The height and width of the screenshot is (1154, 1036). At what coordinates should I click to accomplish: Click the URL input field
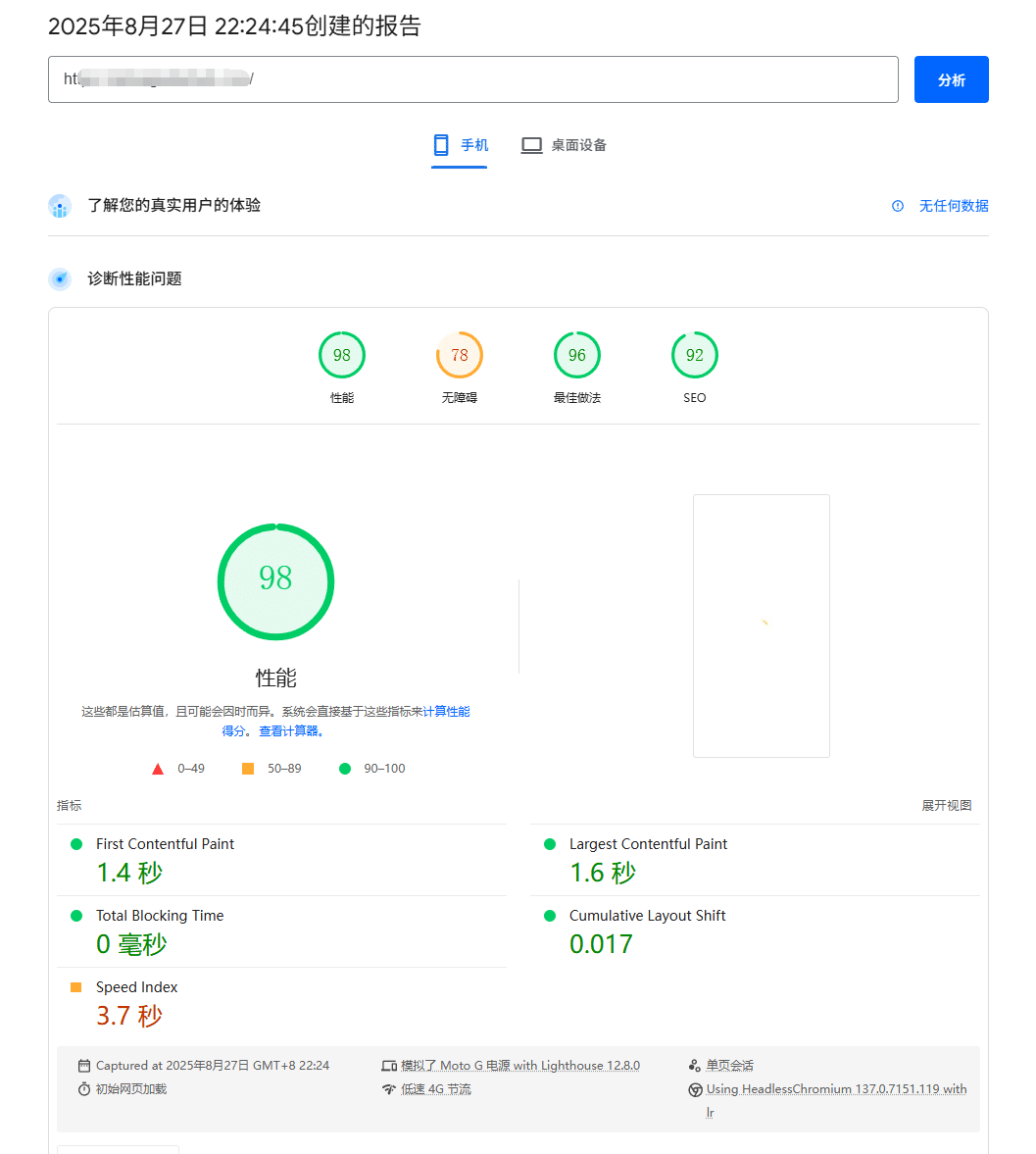coord(472,79)
